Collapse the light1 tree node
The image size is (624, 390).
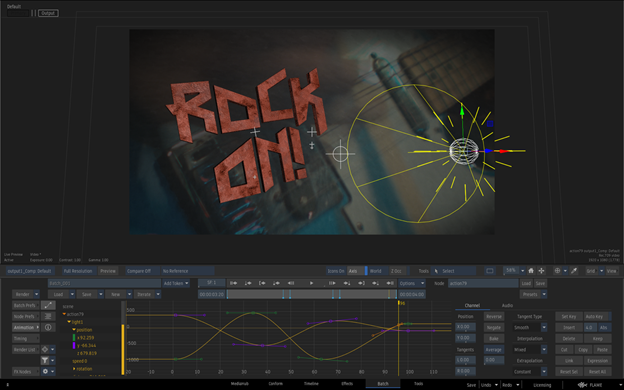pos(69,322)
